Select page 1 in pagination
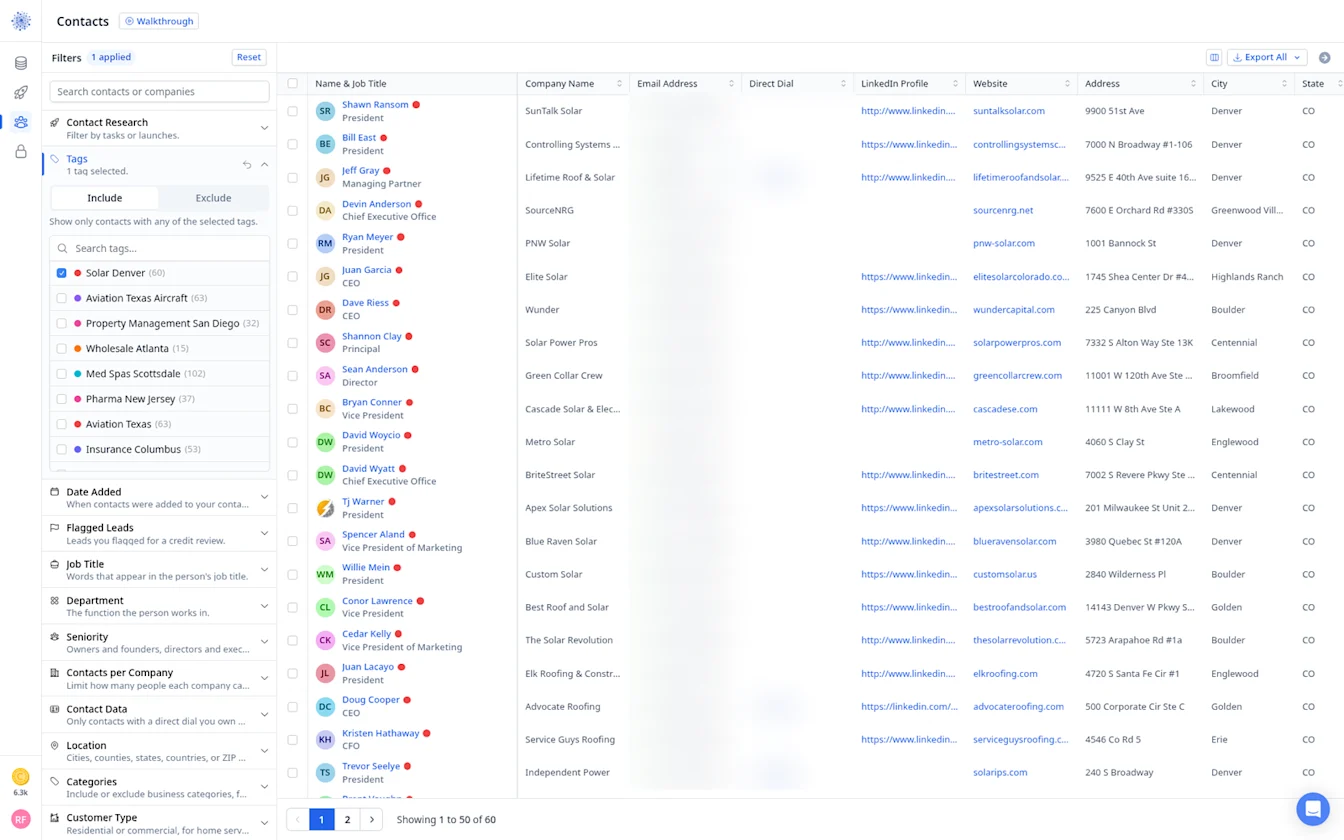 (321, 820)
